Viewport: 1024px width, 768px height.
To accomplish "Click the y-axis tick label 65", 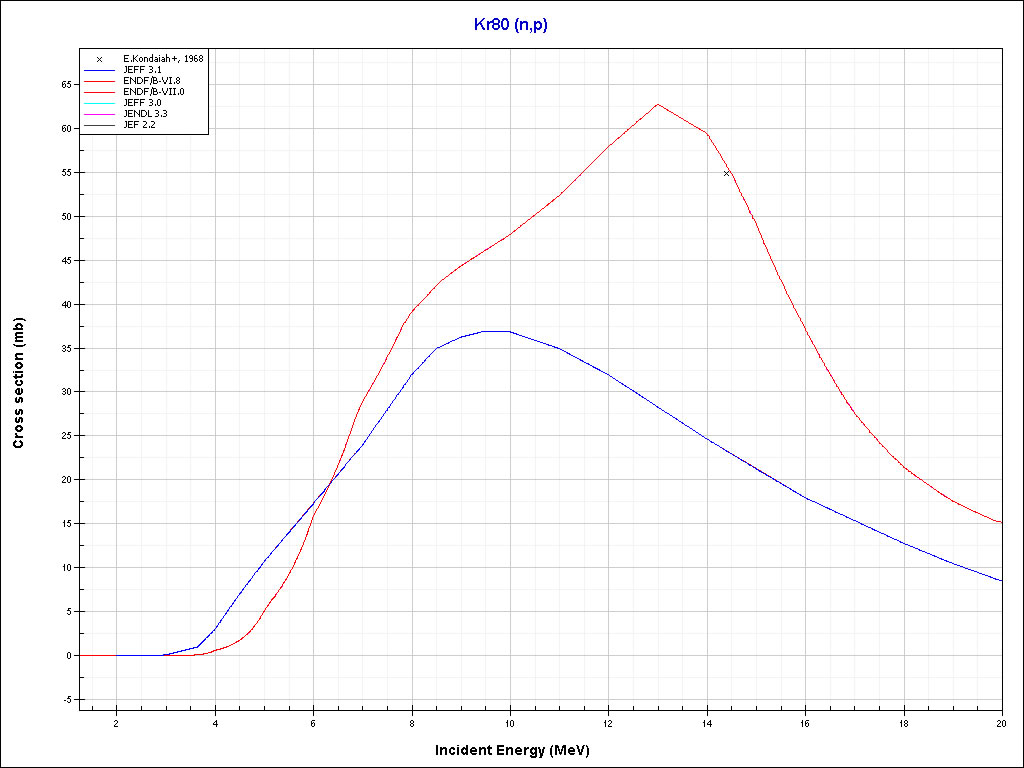I will pos(67,85).
